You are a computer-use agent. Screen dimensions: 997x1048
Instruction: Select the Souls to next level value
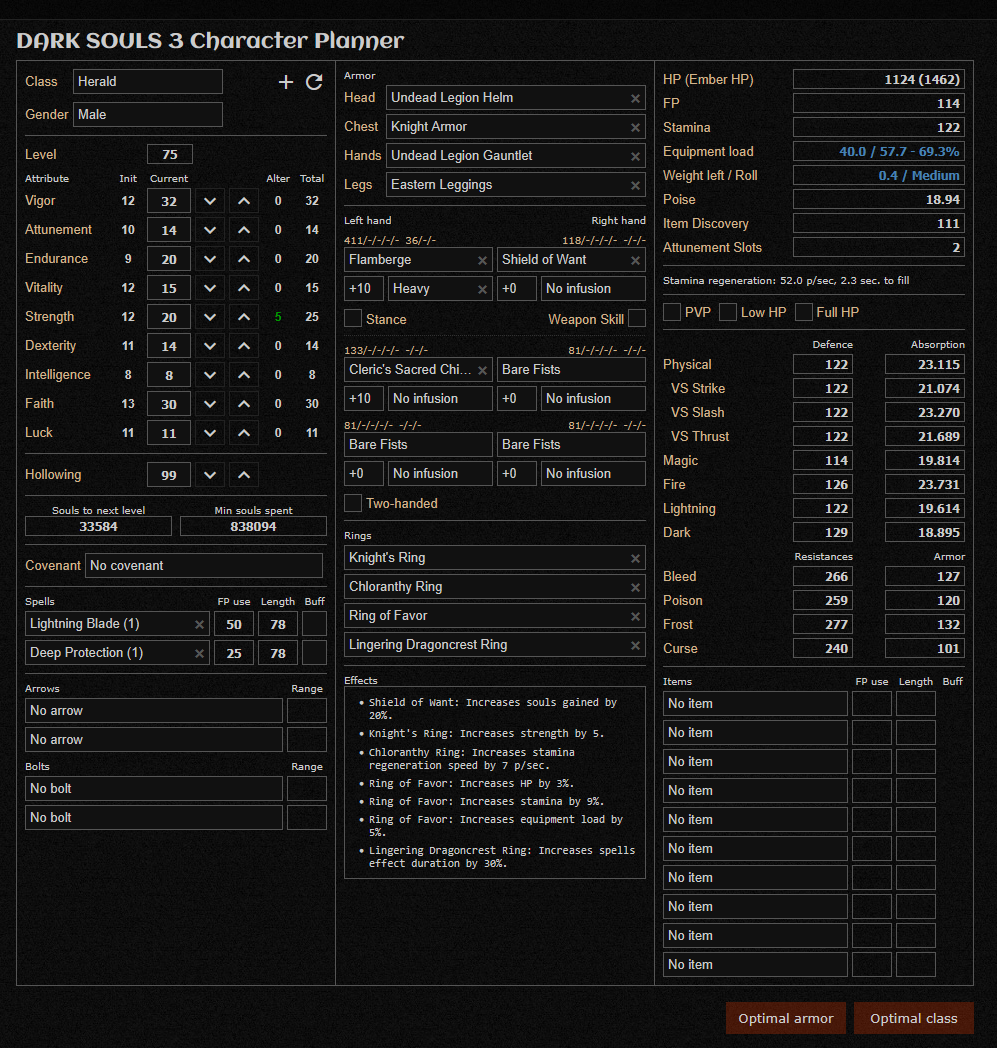98,527
